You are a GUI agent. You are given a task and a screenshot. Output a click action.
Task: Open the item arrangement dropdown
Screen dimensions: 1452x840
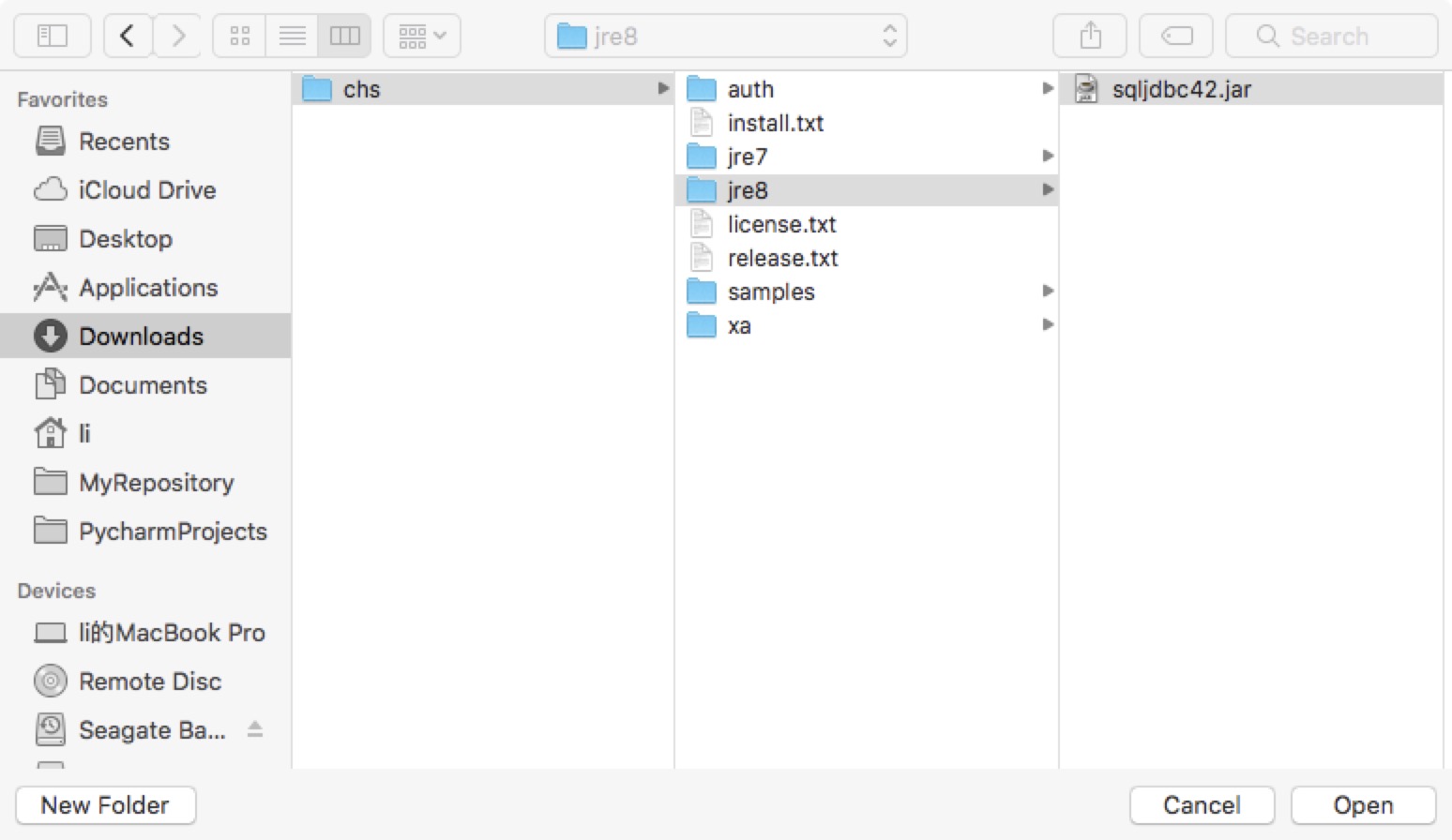[x=422, y=36]
